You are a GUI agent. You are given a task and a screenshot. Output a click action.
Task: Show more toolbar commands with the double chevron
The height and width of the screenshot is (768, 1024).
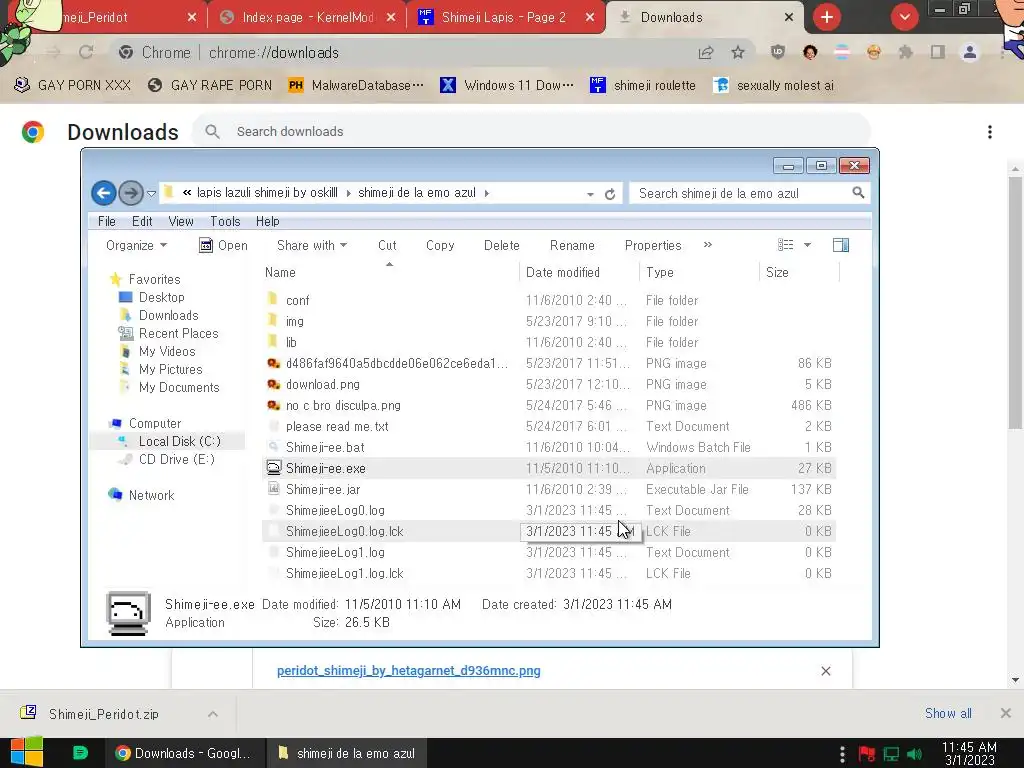point(708,245)
